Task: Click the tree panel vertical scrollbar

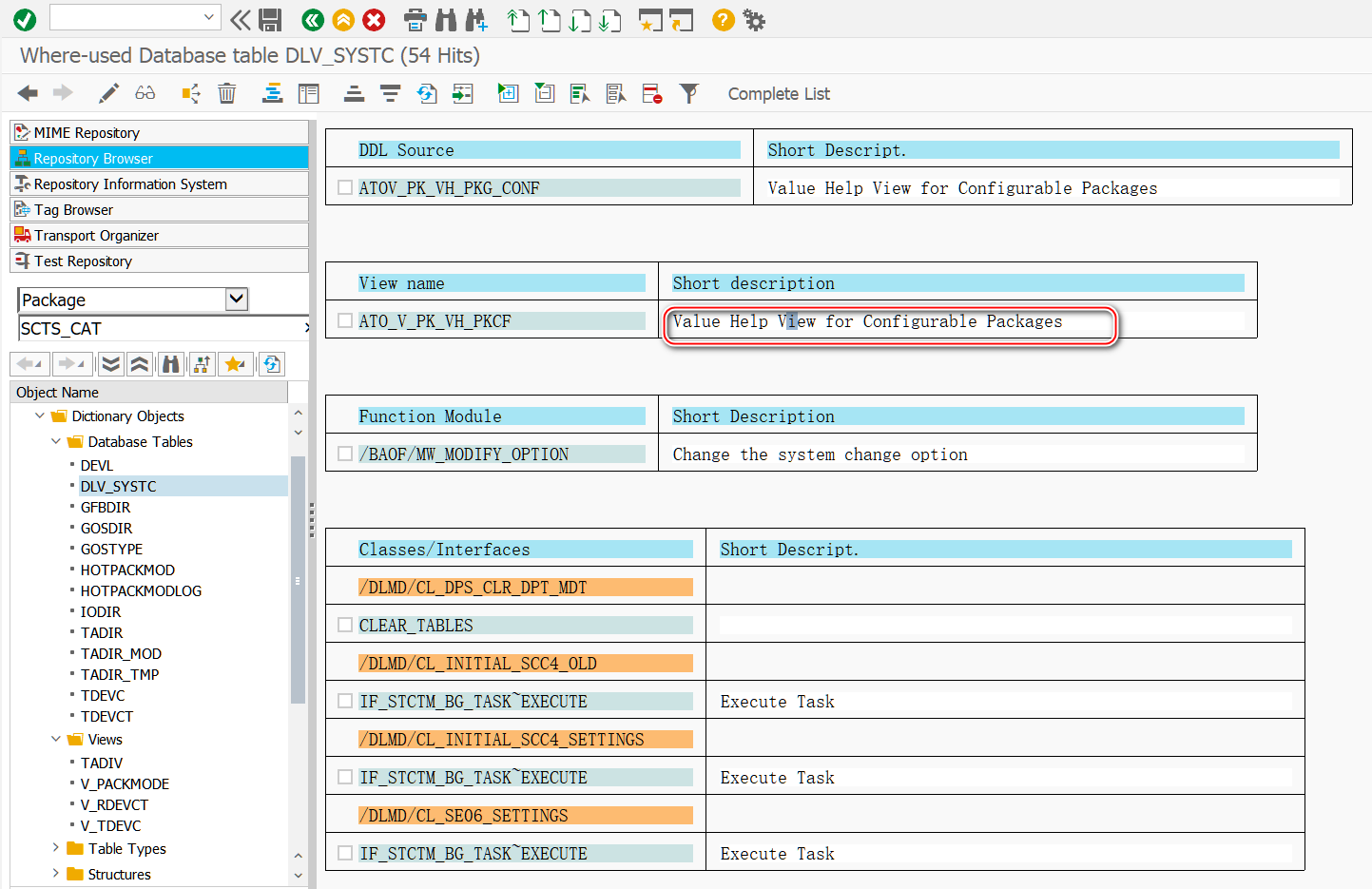Action: [298, 580]
